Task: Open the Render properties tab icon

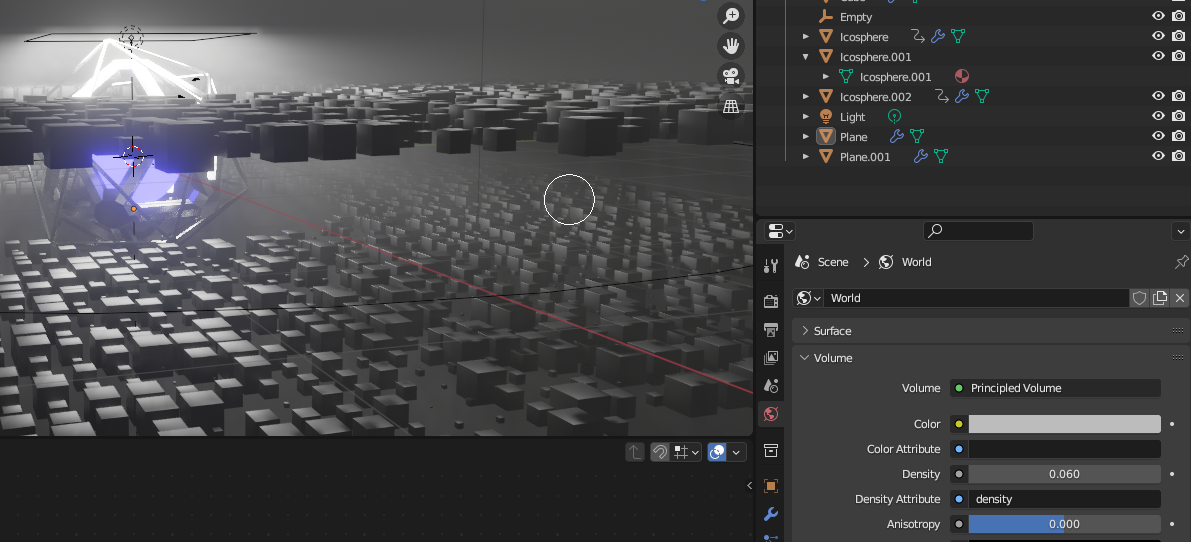Action: point(771,301)
